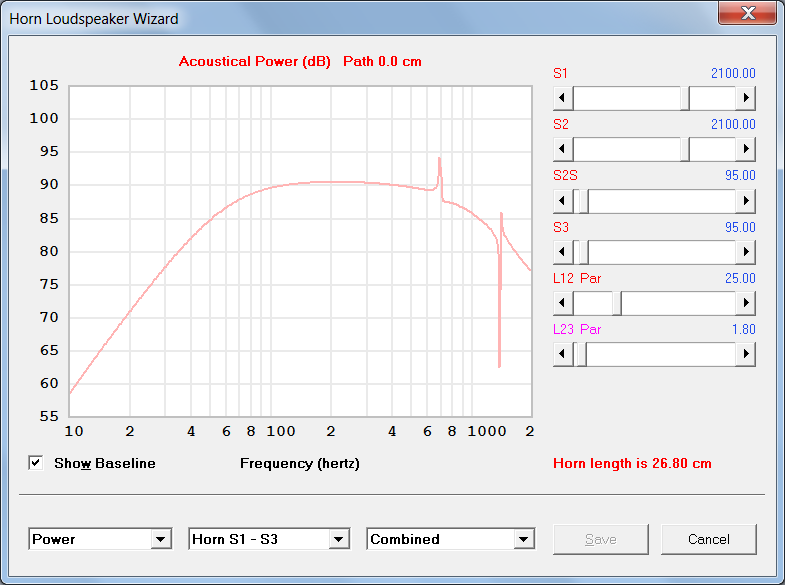The image size is (785, 585).
Task: Click the Path 0.0 cm label
Action: tap(382, 62)
